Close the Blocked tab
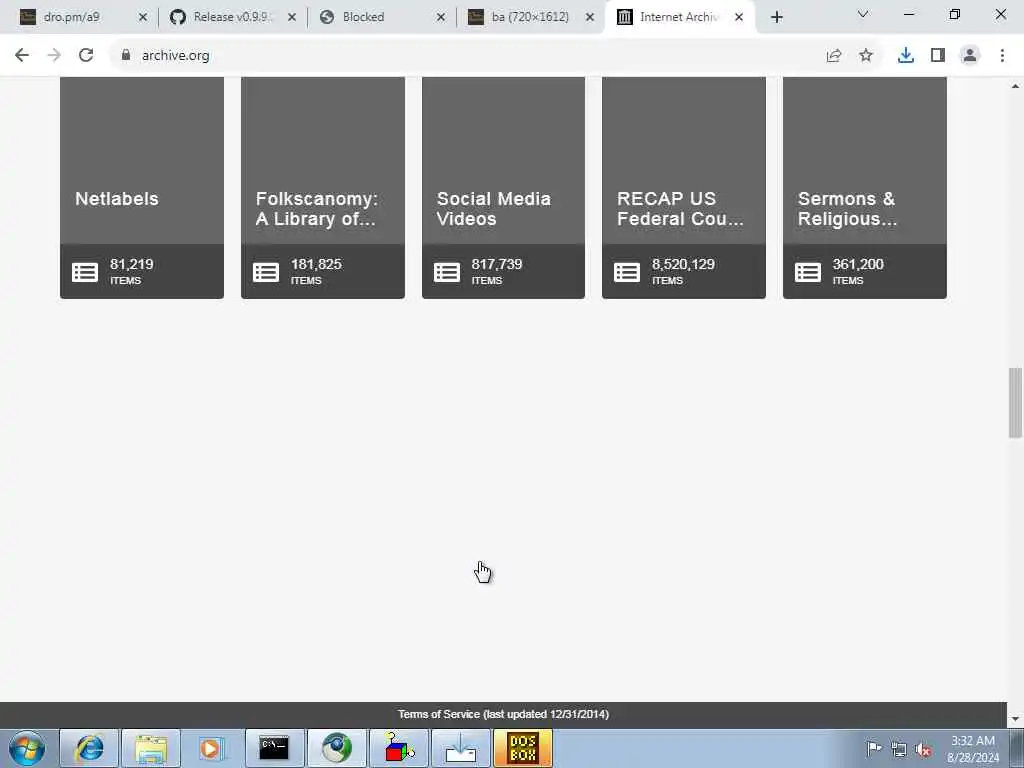 [x=441, y=17]
